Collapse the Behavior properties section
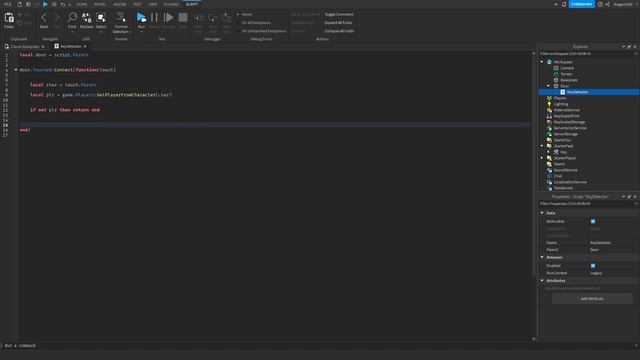 [542, 257]
